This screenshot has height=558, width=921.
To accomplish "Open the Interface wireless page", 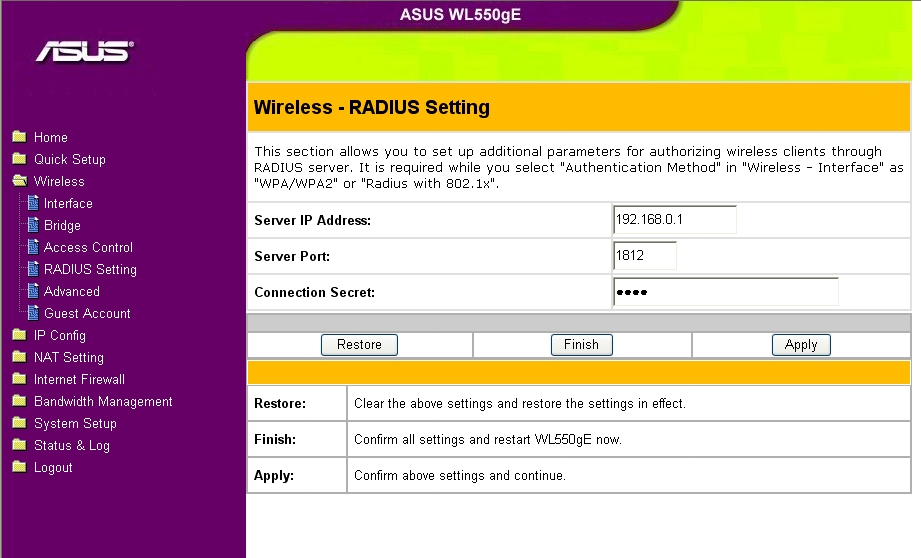I will point(68,203).
